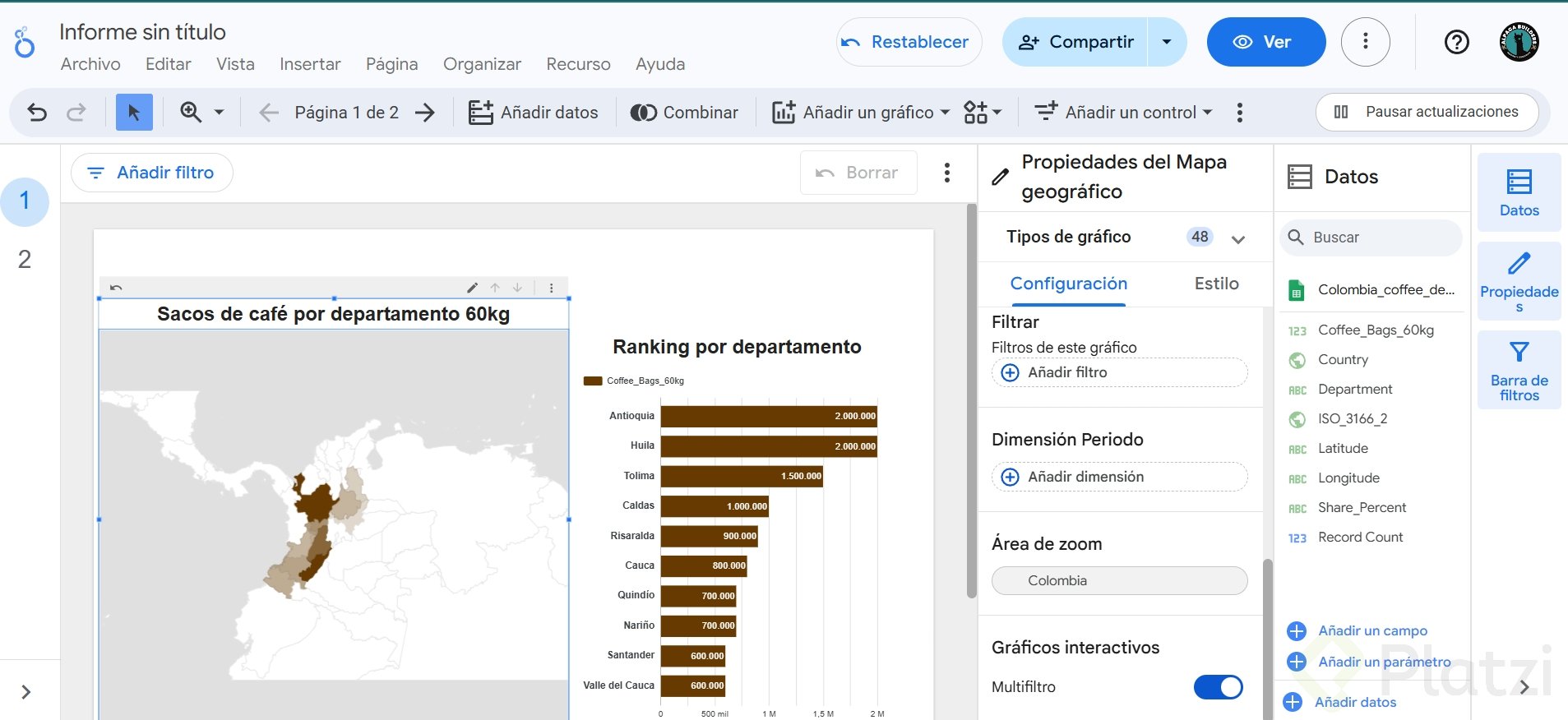The width and height of the screenshot is (1568, 720).
Task: Toggle the Multifiltro switch
Action: coord(1219,687)
